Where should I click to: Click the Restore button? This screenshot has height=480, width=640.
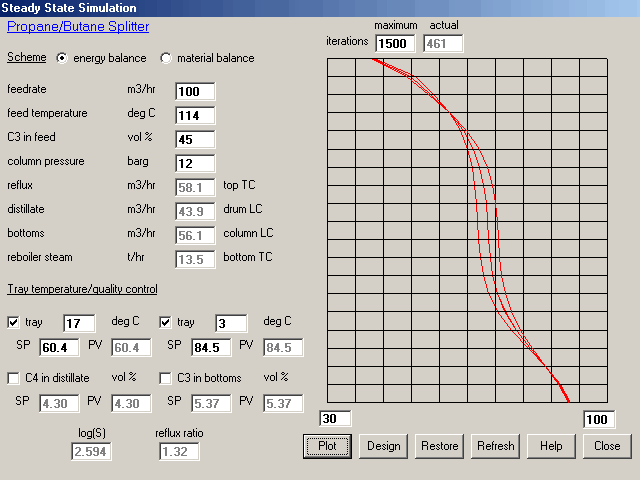(x=439, y=446)
